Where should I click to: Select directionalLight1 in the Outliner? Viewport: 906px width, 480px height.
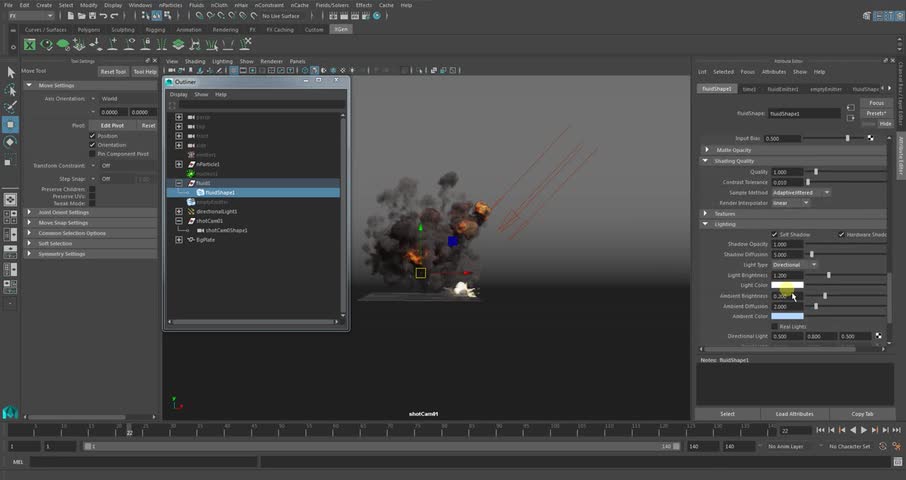pyautogui.click(x=216, y=212)
